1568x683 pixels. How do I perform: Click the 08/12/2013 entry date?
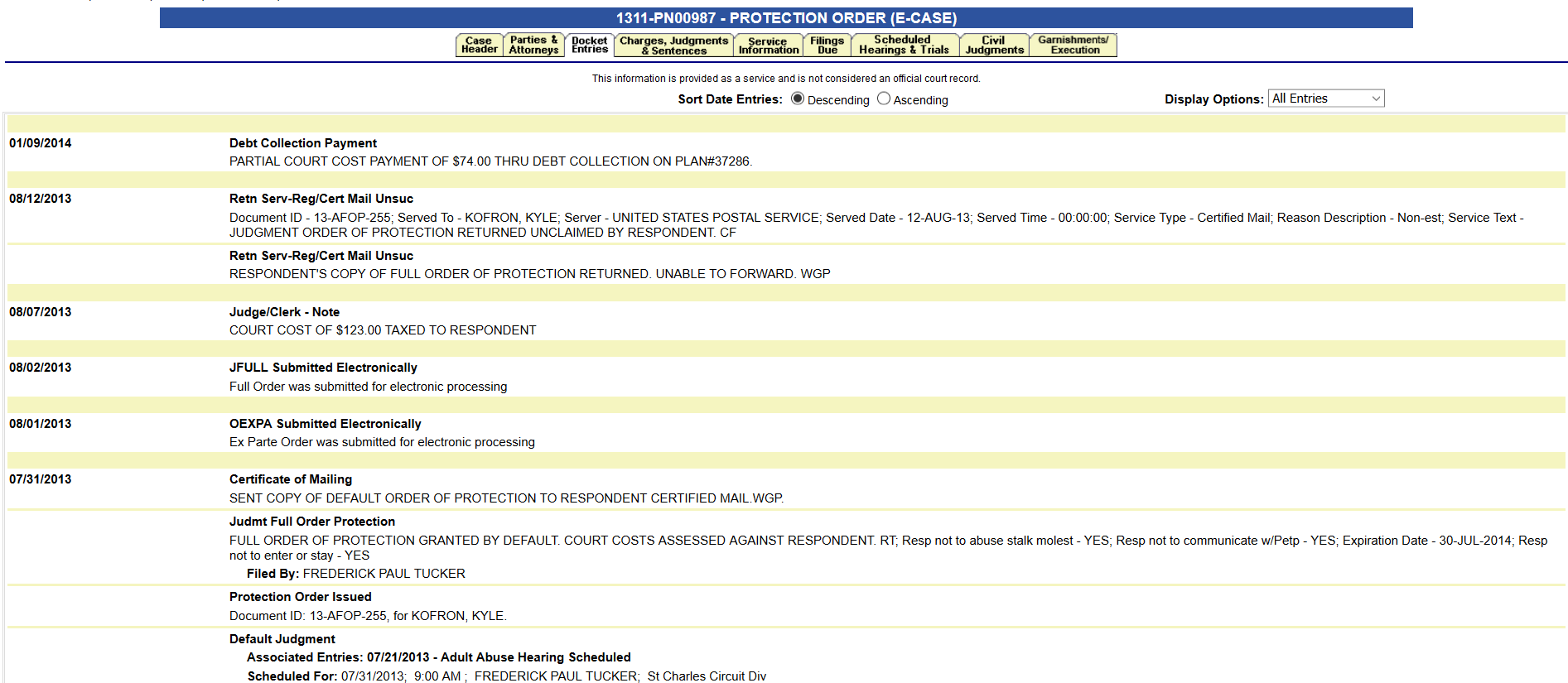[41, 199]
